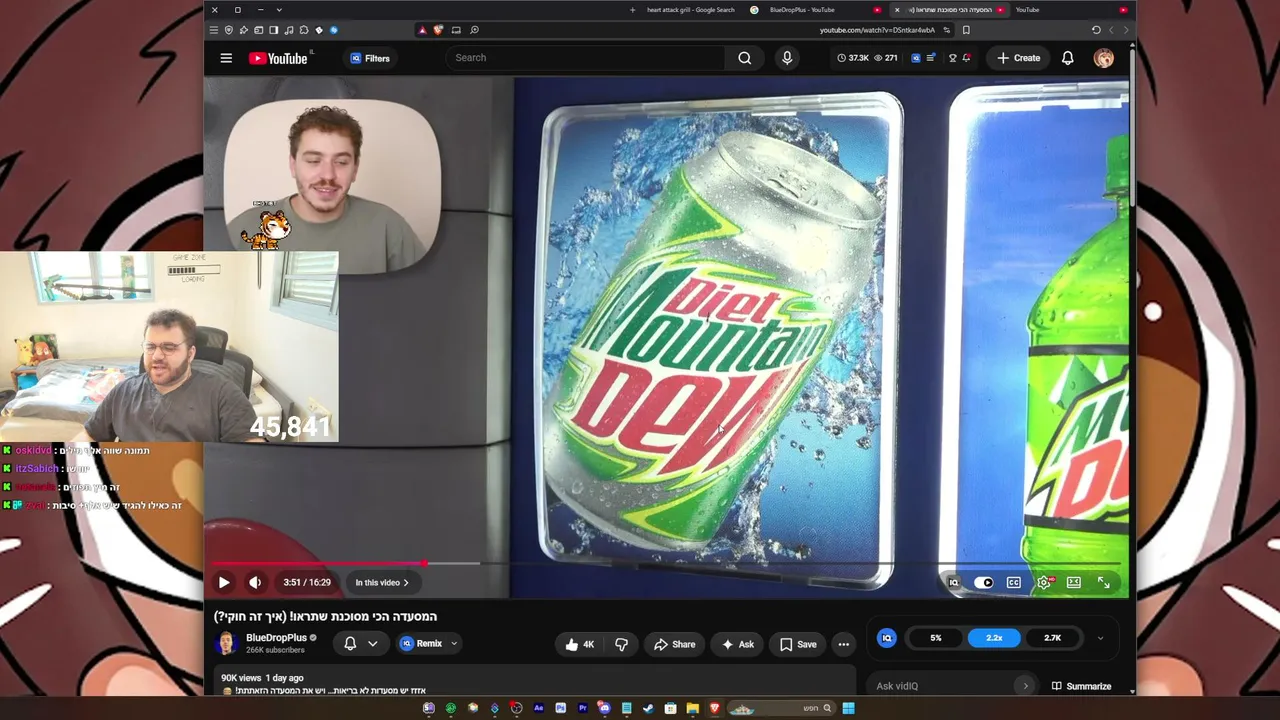The height and width of the screenshot is (720, 1280).
Task: Play the paused video
Action: coord(224,582)
